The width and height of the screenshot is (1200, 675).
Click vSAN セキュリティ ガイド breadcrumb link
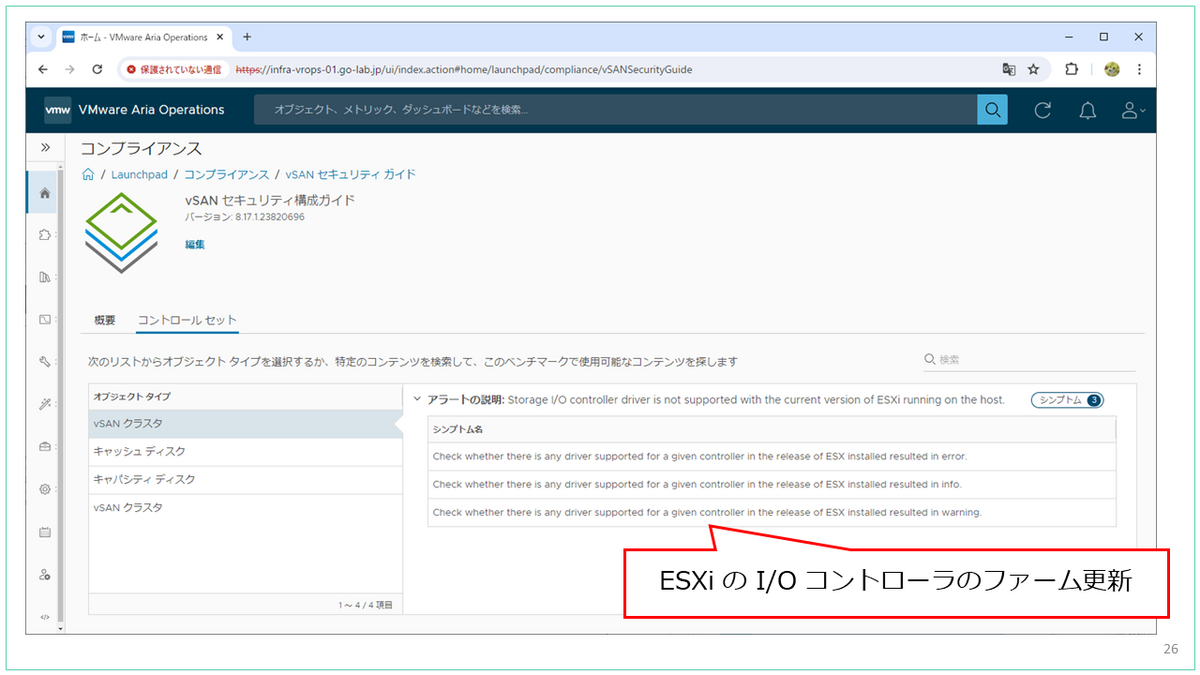click(351, 174)
